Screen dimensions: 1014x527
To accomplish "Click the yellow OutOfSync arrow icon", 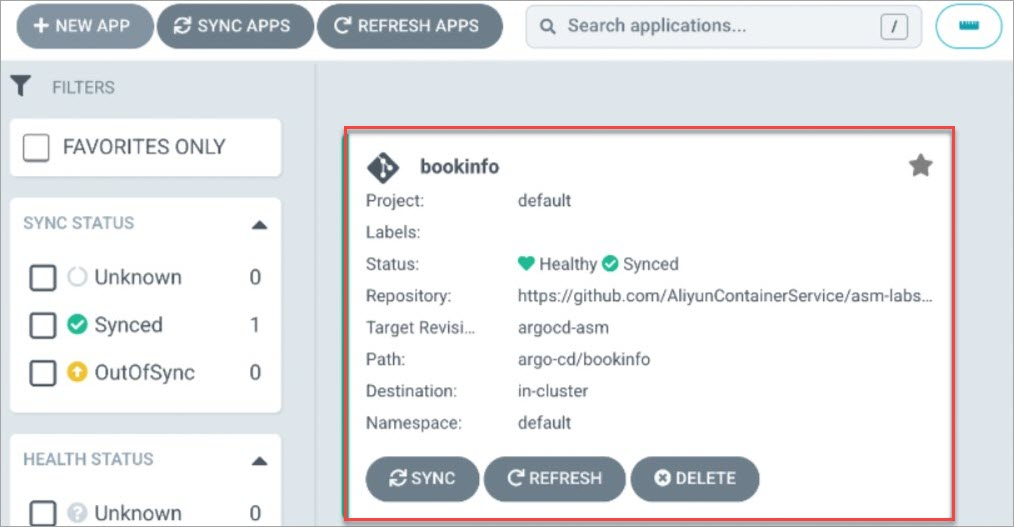I will 77,372.
